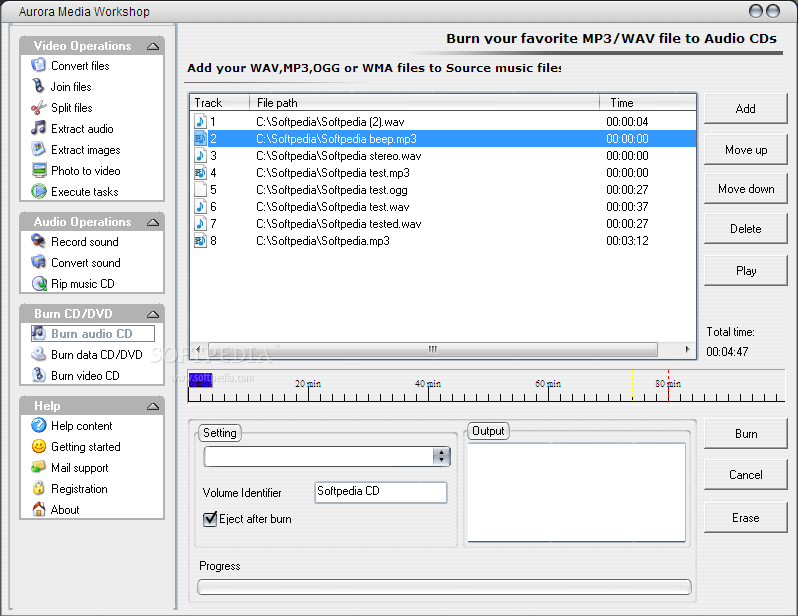Click the Time column header
This screenshot has height=616, width=798.
click(x=648, y=103)
